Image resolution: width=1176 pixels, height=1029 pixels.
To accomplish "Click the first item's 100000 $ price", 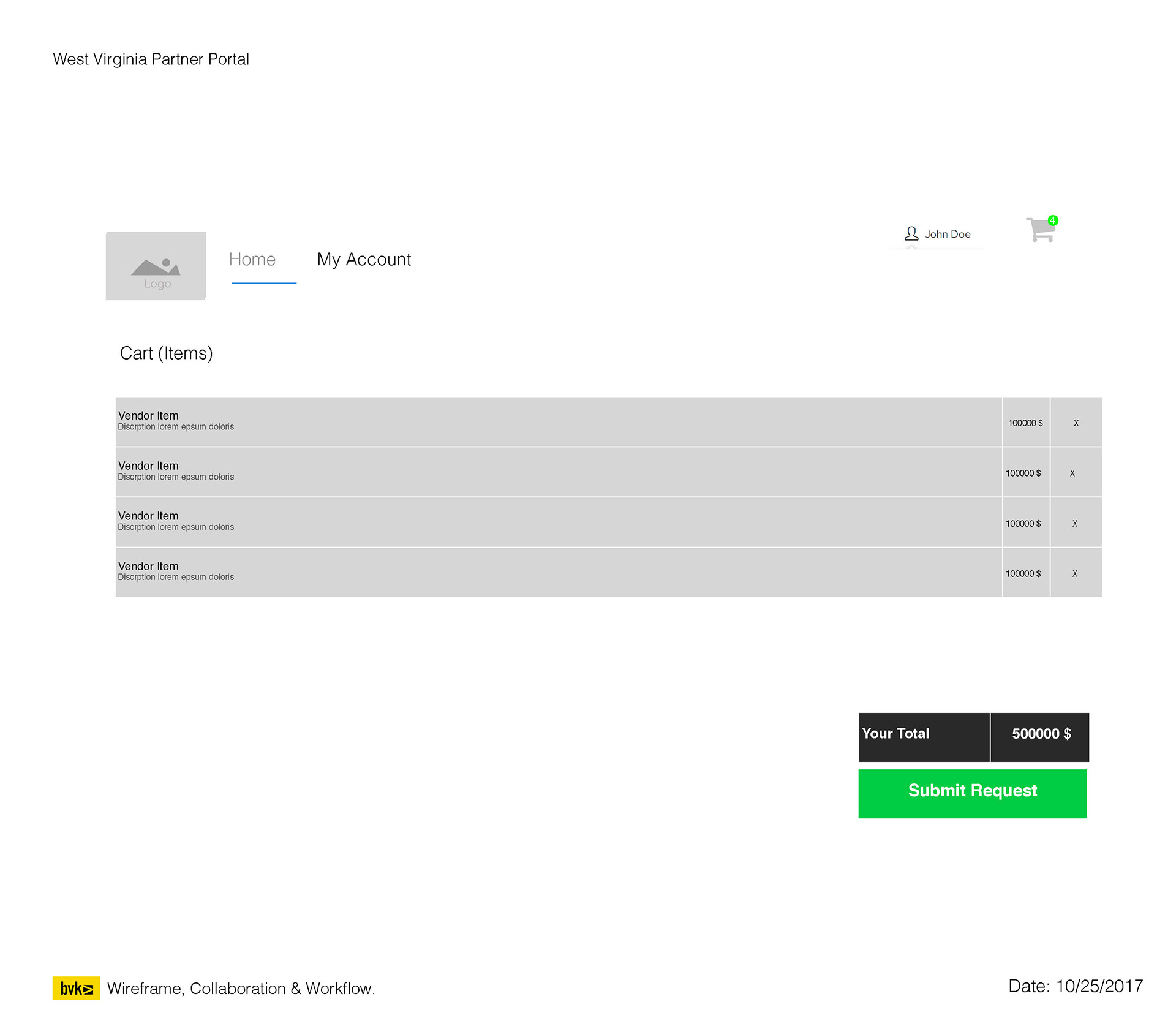I will pos(1025,423).
